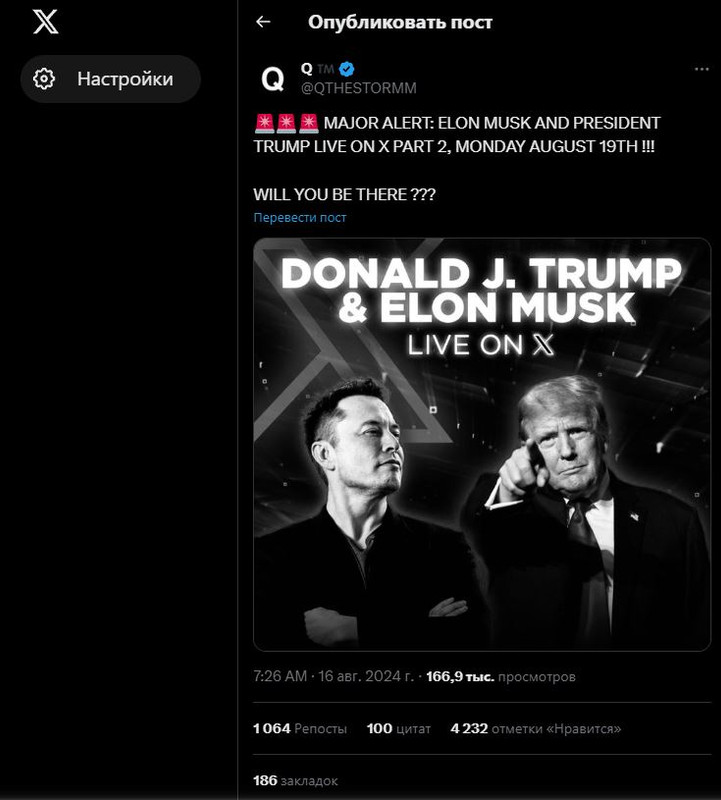The height and width of the screenshot is (800, 721).
Task: Click the blue verified badge
Action: (x=347, y=68)
